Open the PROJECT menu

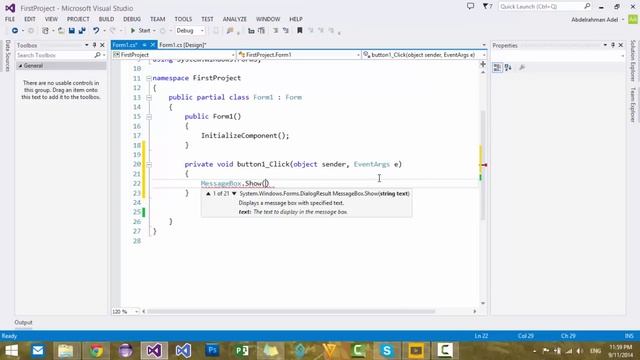[x=78, y=19]
